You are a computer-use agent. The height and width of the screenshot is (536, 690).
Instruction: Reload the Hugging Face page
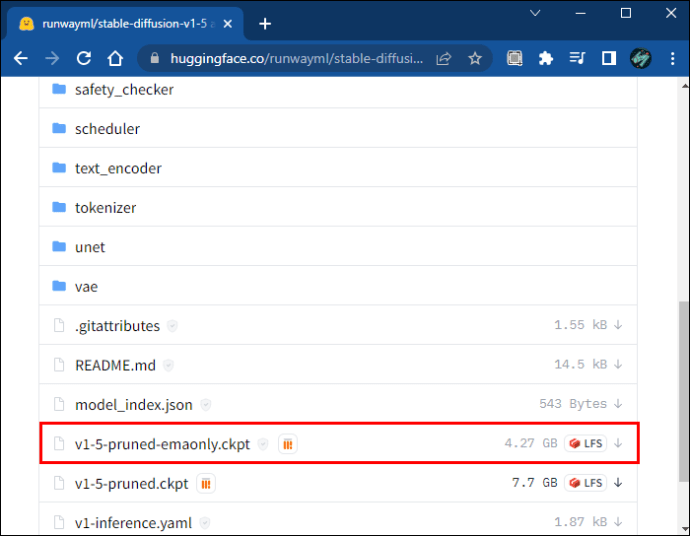click(84, 58)
